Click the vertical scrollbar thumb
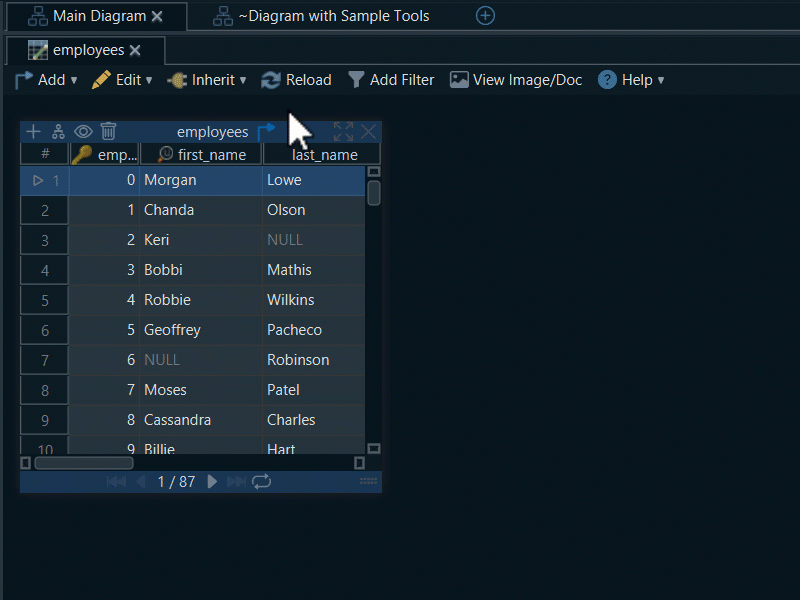This screenshot has width=800, height=600. click(x=374, y=193)
